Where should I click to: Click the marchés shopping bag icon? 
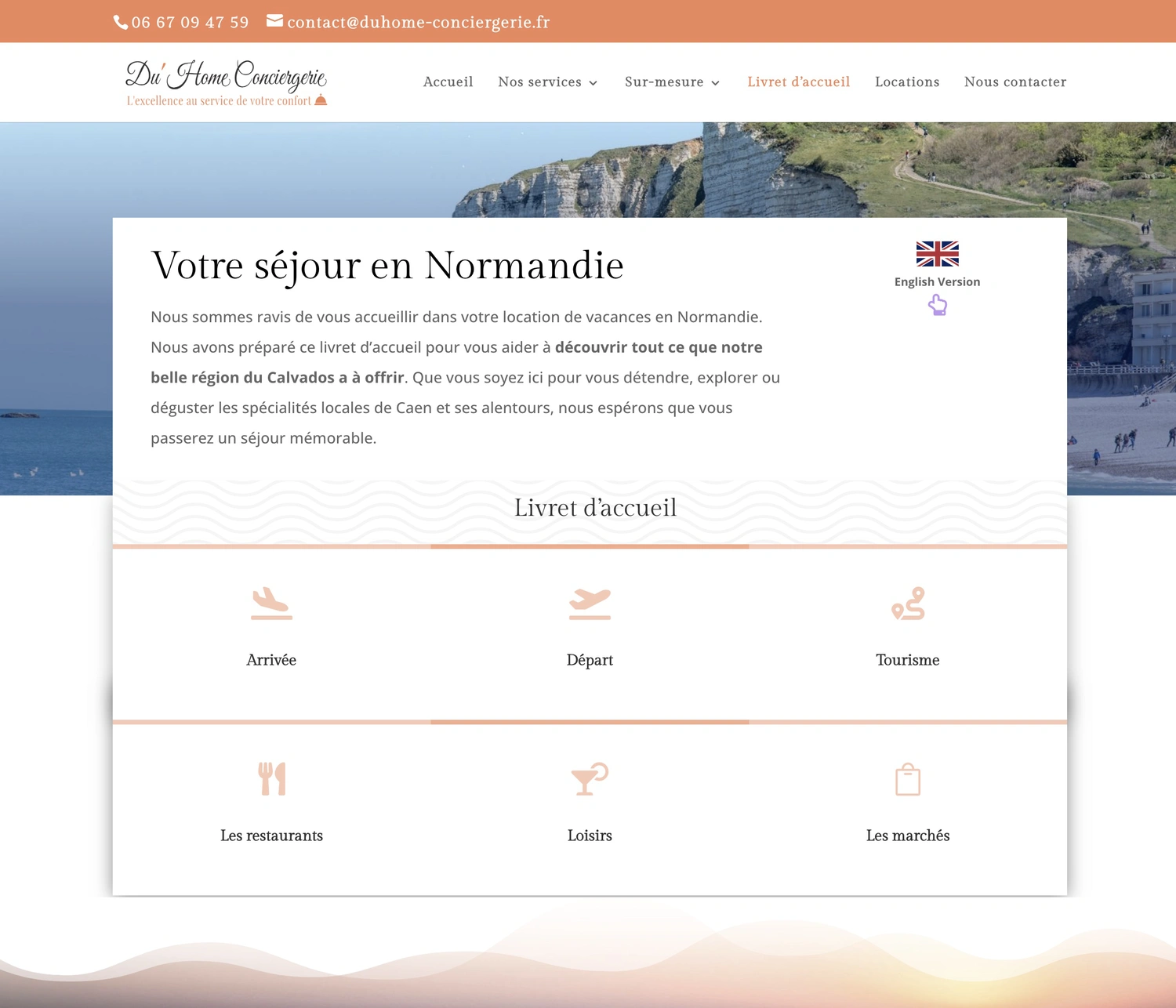908,779
